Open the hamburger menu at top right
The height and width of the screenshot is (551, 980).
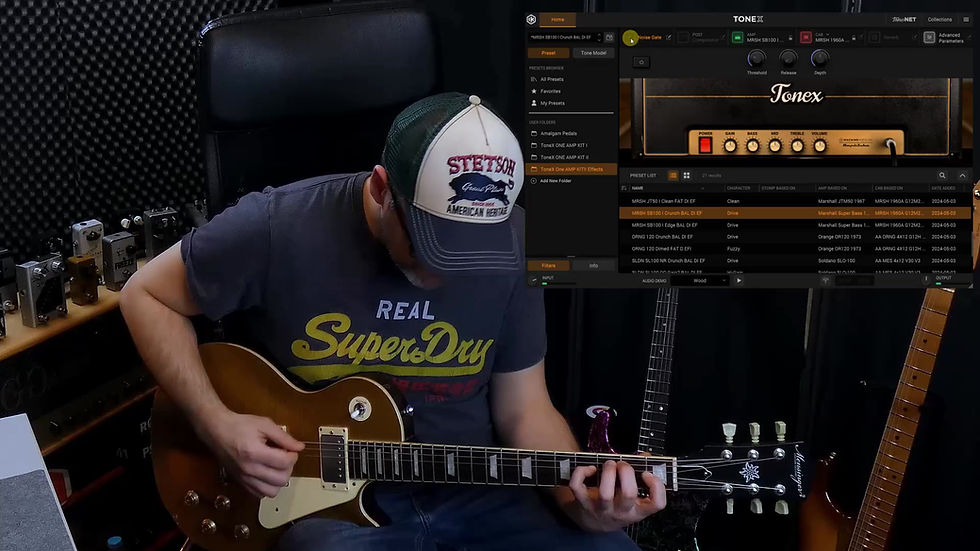[966, 19]
